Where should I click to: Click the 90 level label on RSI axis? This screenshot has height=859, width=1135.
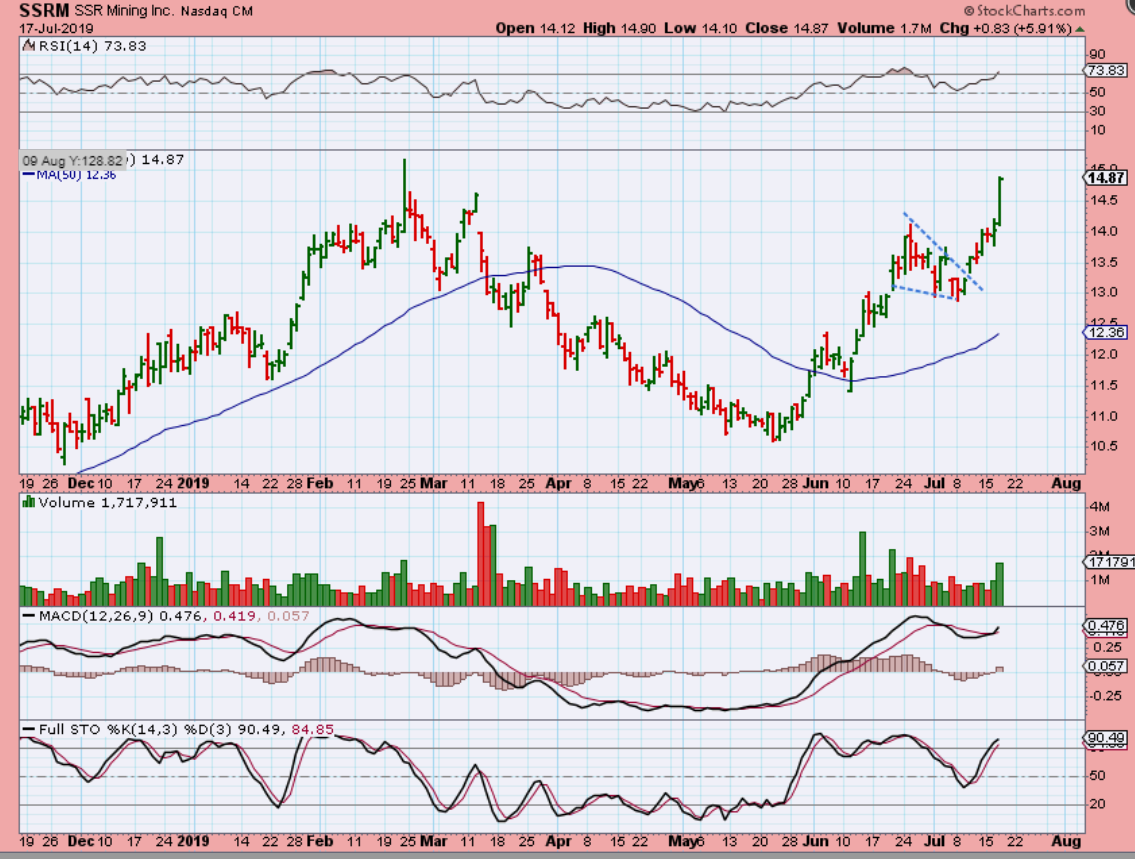(1097, 54)
